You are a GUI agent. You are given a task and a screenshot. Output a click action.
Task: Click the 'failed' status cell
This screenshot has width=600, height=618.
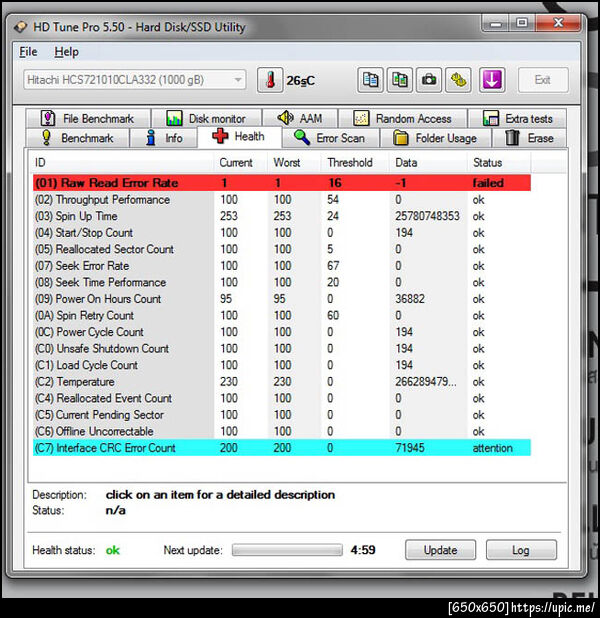click(x=488, y=183)
